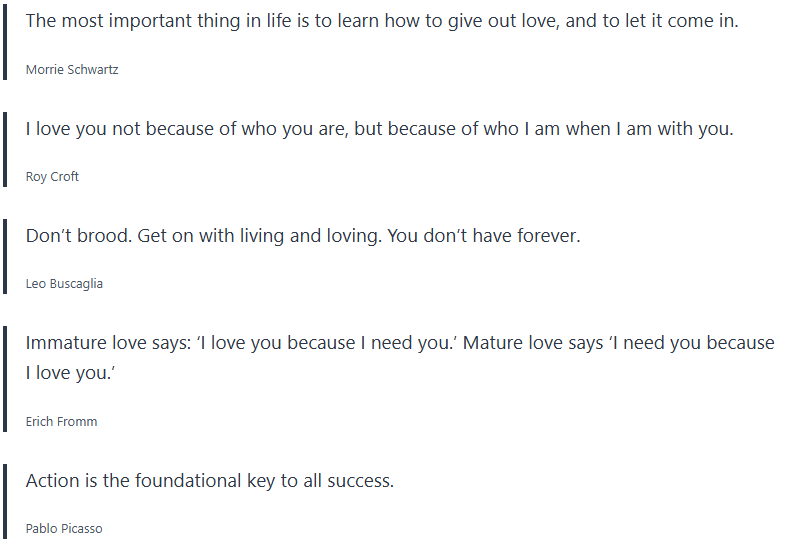The width and height of the screenshot is (807, 543).
Task: Click the vertical bar beside Leo Buscaglia quote
Action: tap(6, 258)
